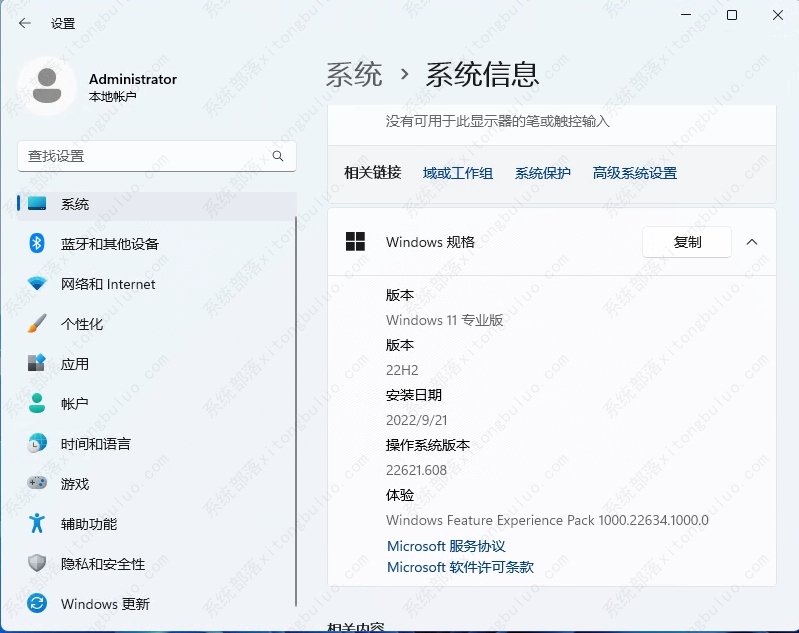Click the Accessibility figure icon
Image resolution: width=799 pixels, height=633 pixels.
pos(37,524)
